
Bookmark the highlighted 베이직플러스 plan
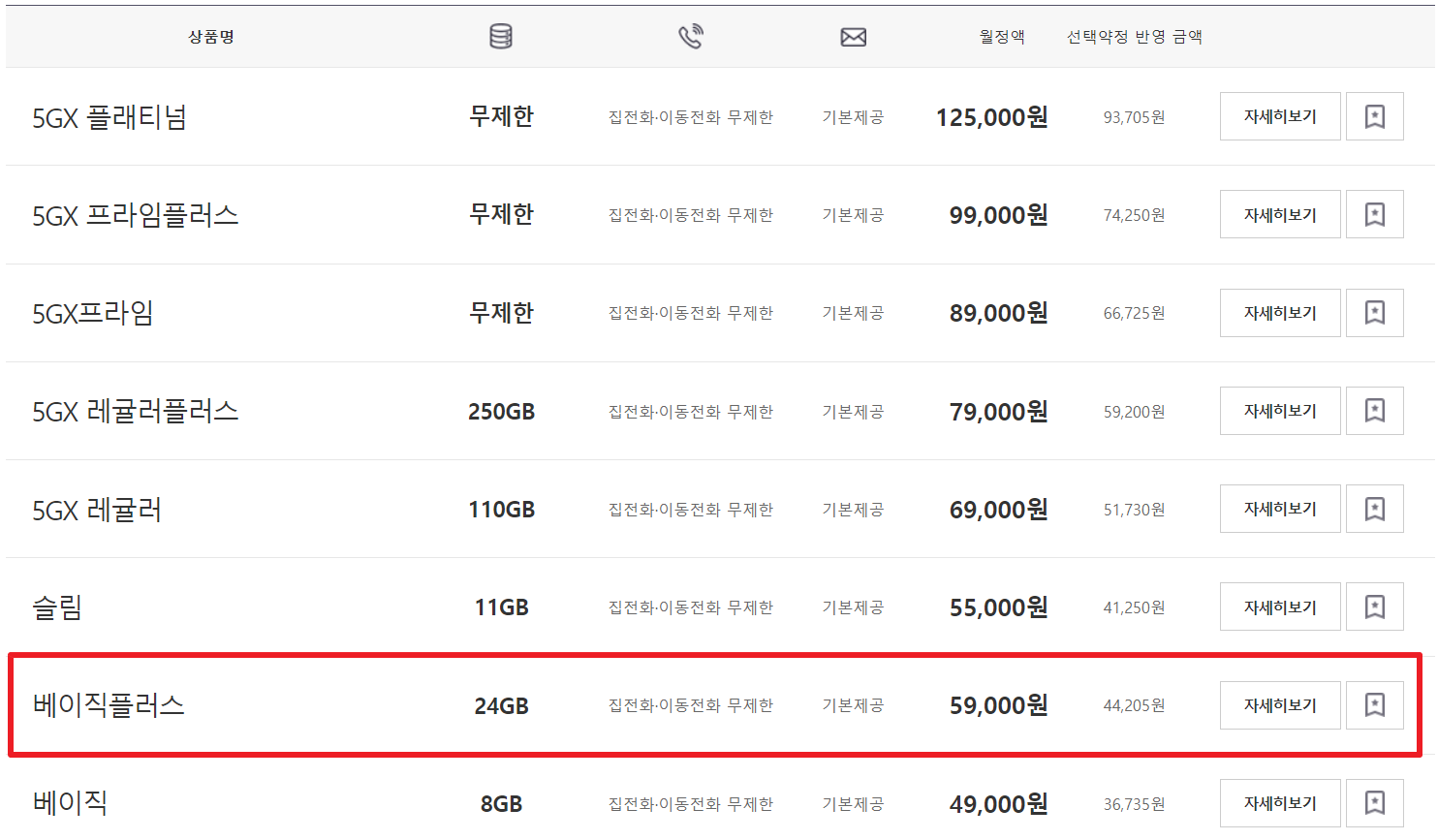pos(1375,705)
